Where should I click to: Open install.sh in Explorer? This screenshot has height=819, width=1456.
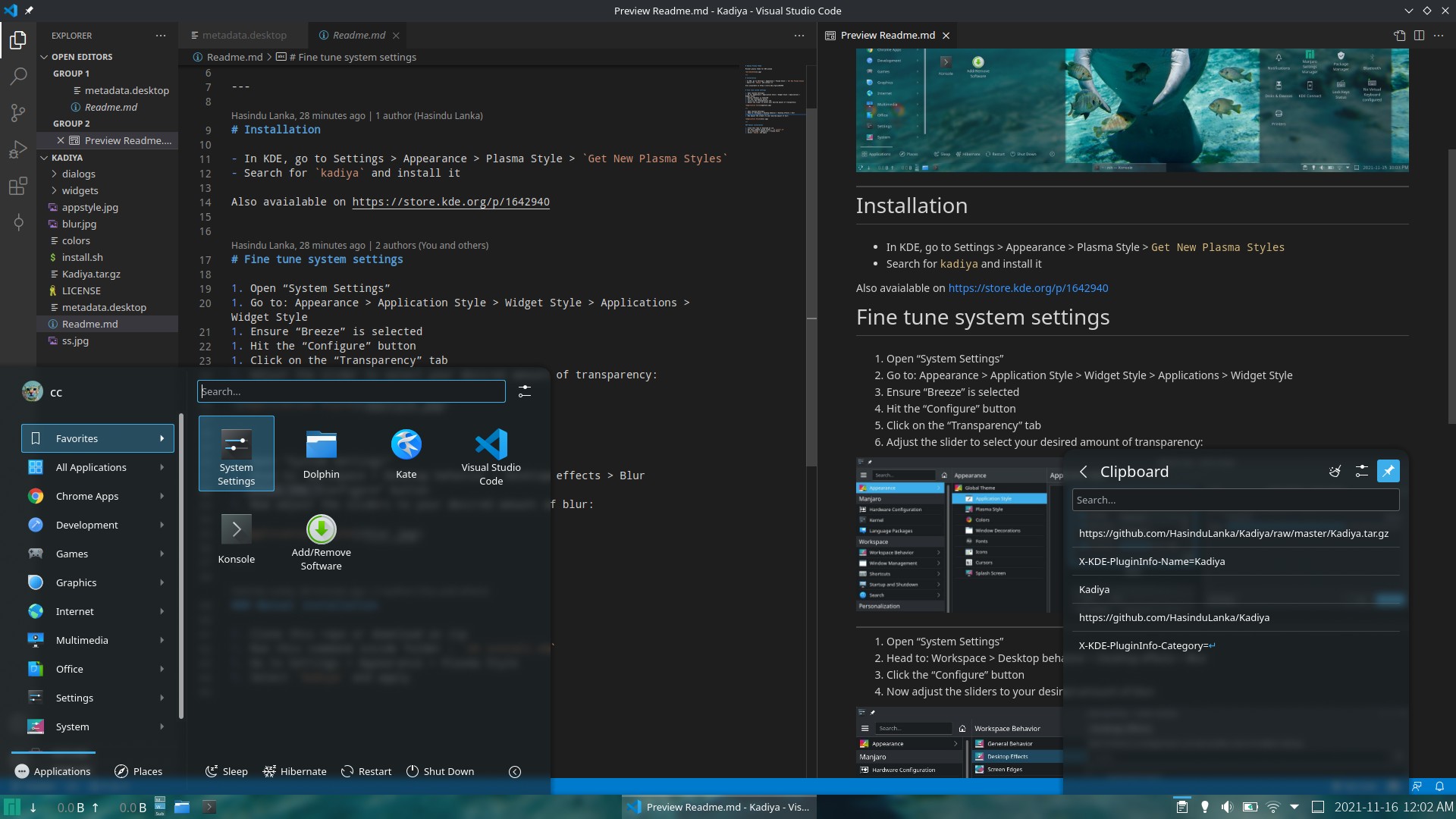pos(108,257)
